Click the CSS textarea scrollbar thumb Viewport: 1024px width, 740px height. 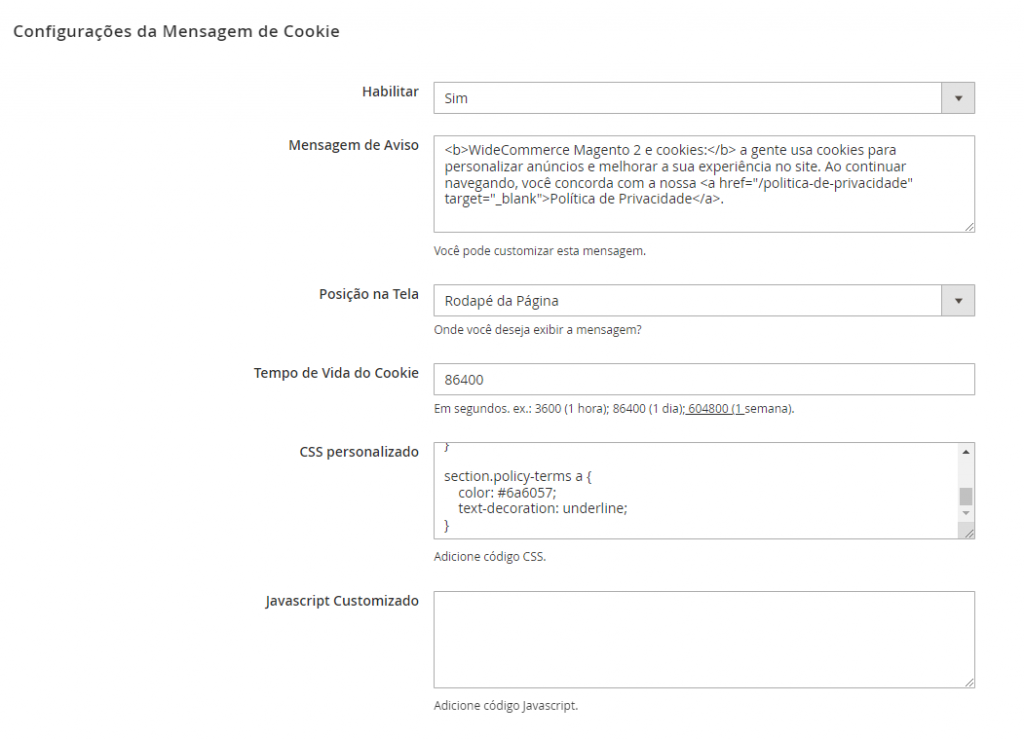coord(965,496)
